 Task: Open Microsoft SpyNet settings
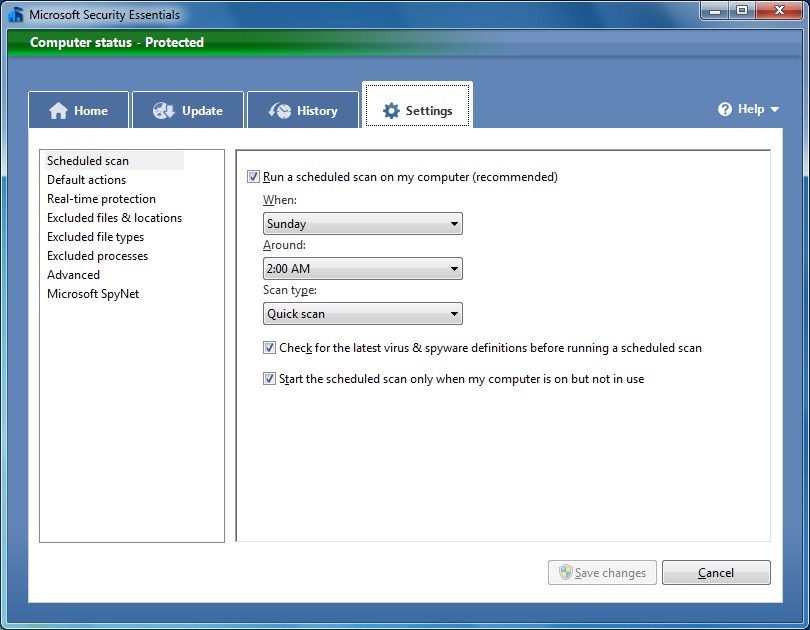pyautogui.click(x=93, y=294)
